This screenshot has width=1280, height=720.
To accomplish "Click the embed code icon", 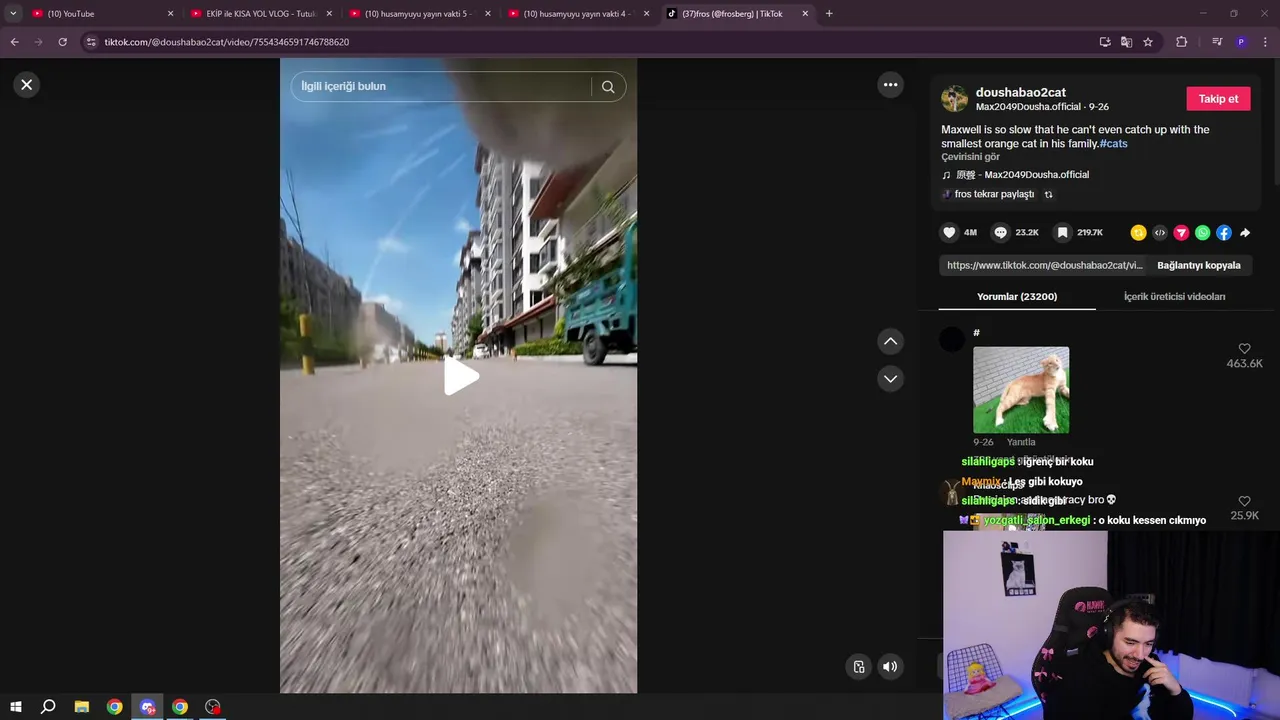I will click(1160, 233).
